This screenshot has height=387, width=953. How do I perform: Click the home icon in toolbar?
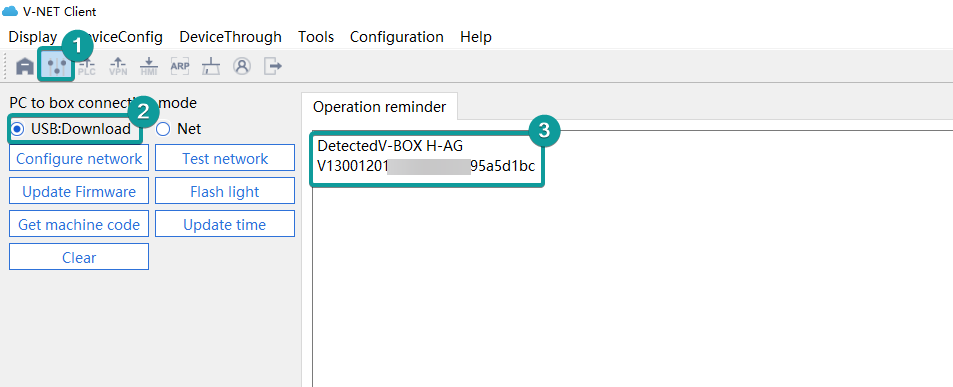25,66
